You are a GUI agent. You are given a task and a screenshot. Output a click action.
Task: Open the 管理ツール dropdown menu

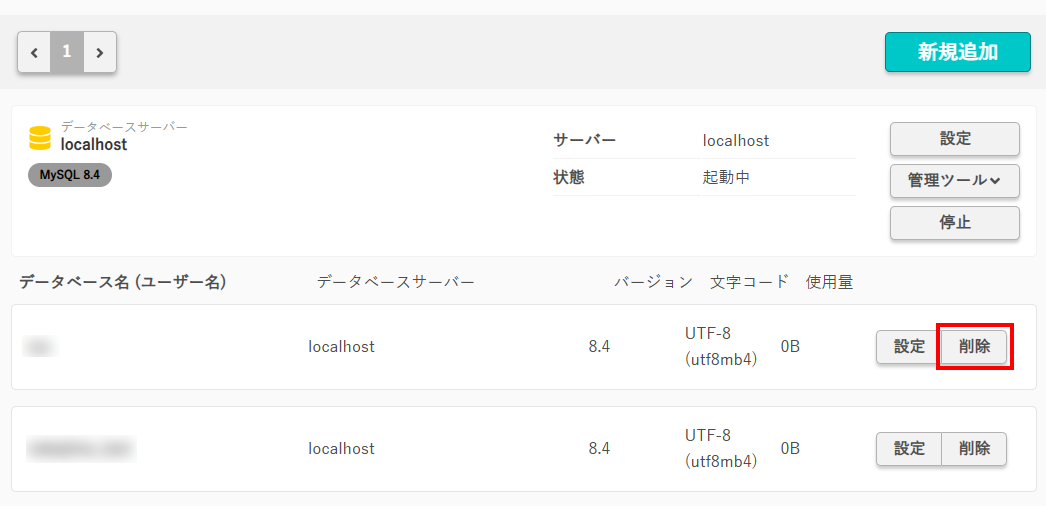954,181
